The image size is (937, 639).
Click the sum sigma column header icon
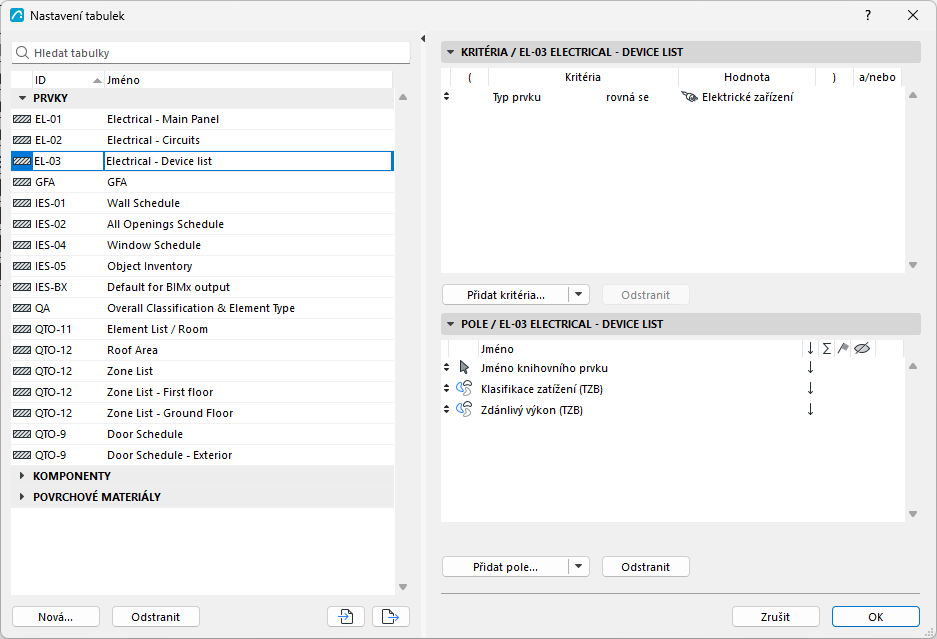[x=826, y=348]
